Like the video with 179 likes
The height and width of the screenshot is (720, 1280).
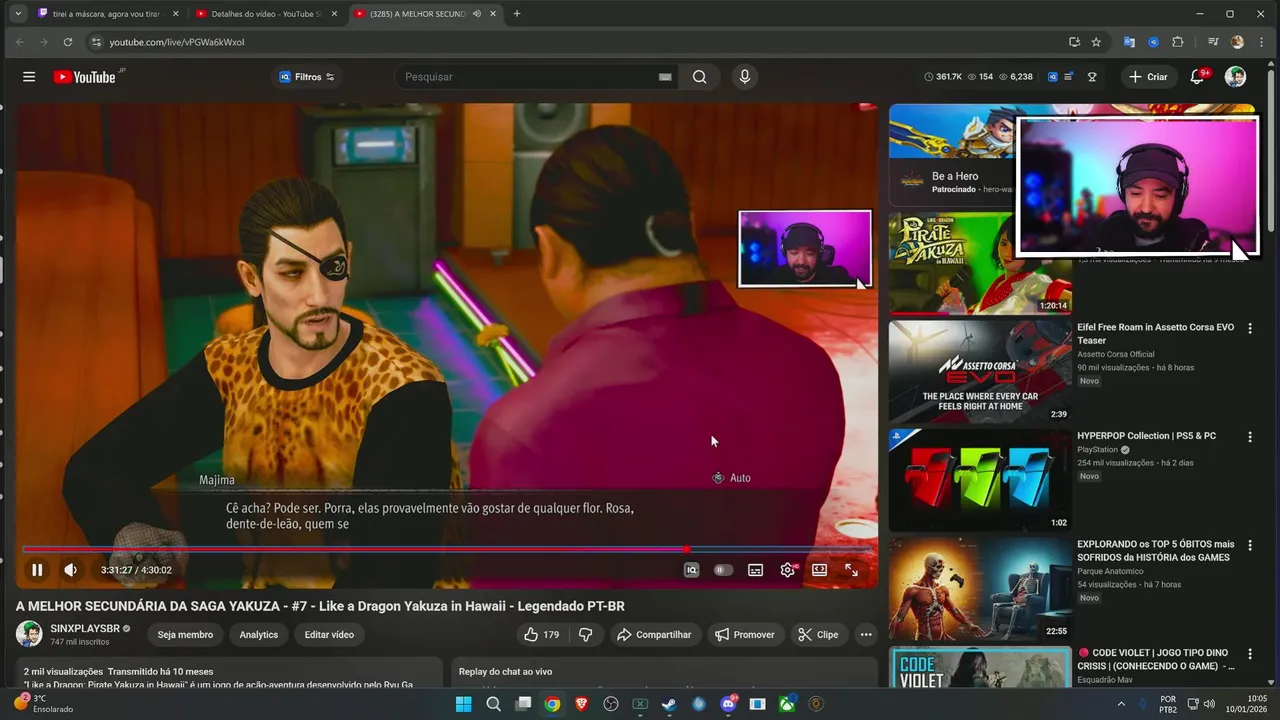pyautogui.click(x=541, y=635)
